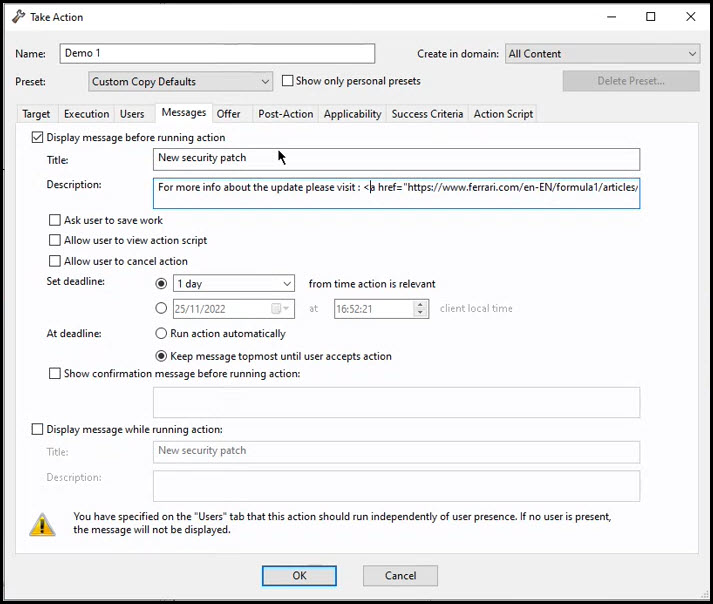
Task: Switch to the Execution tab
Action: click(x=86, y=114)
